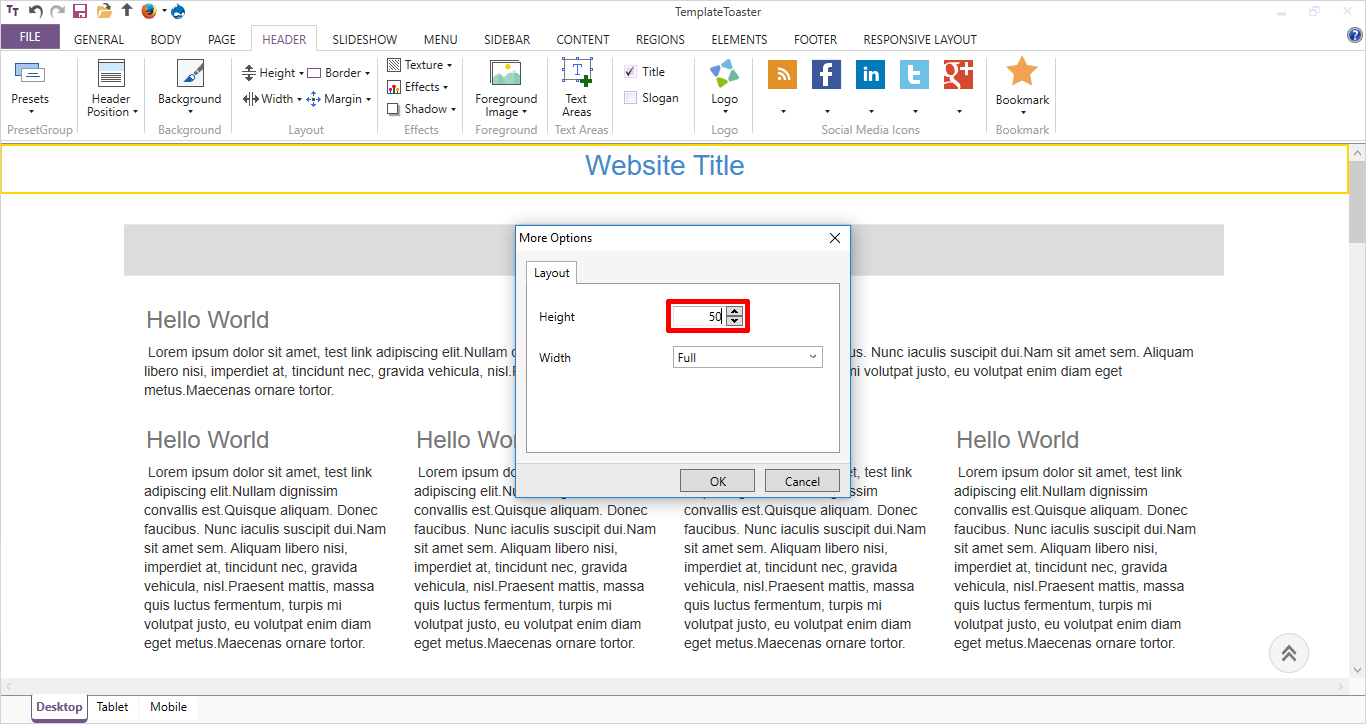Enable the Slogan checkbox
1366x724 pixels.
click(x=631, y=98)
